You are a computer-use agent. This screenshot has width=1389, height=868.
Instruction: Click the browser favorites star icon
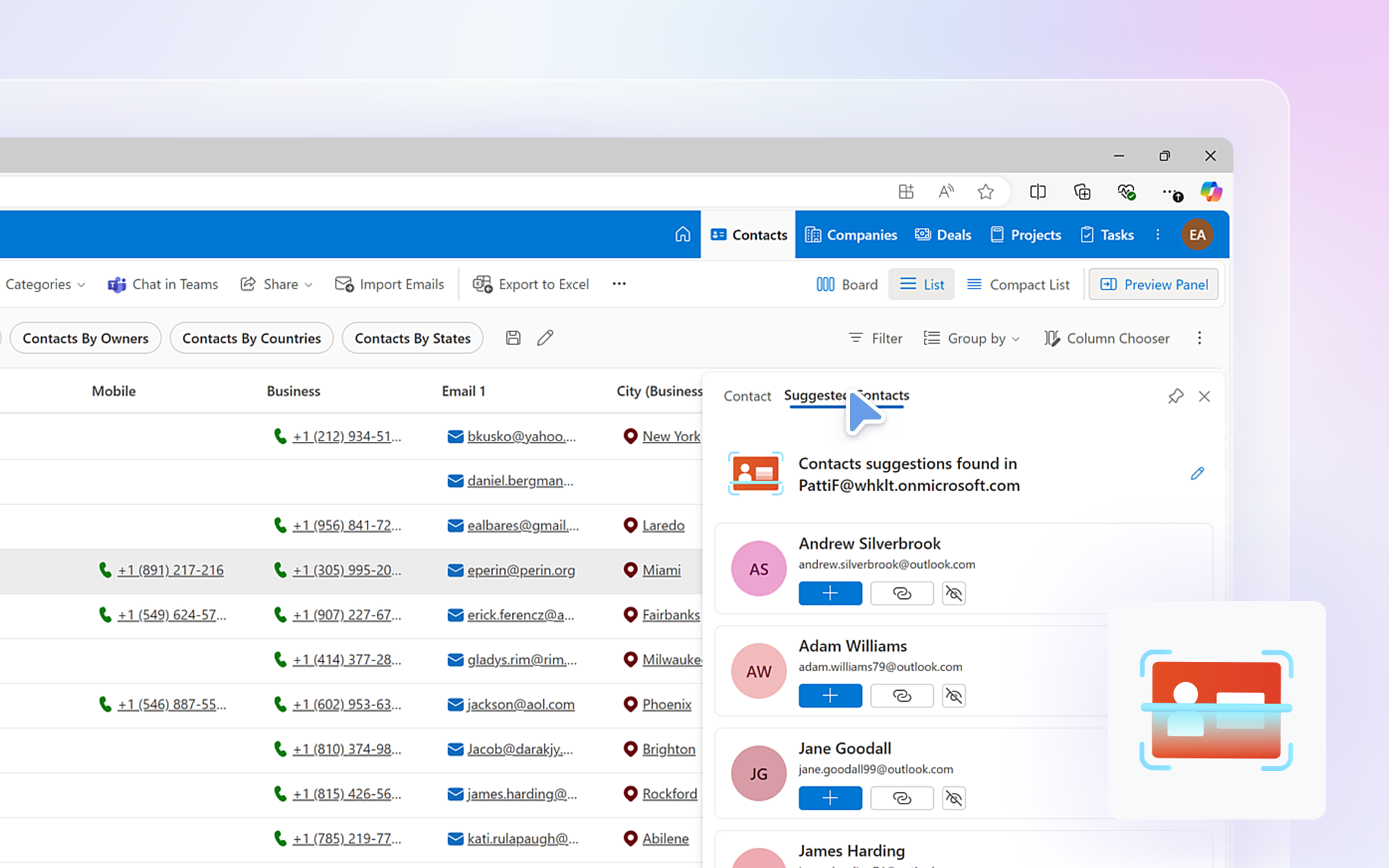tap(985, 192)
